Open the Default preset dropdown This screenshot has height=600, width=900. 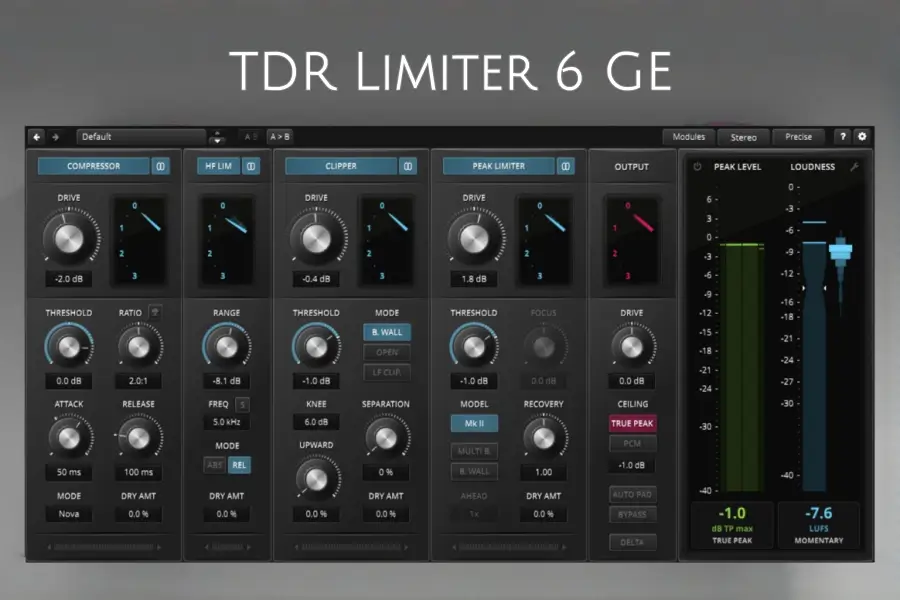coord(141,137)
